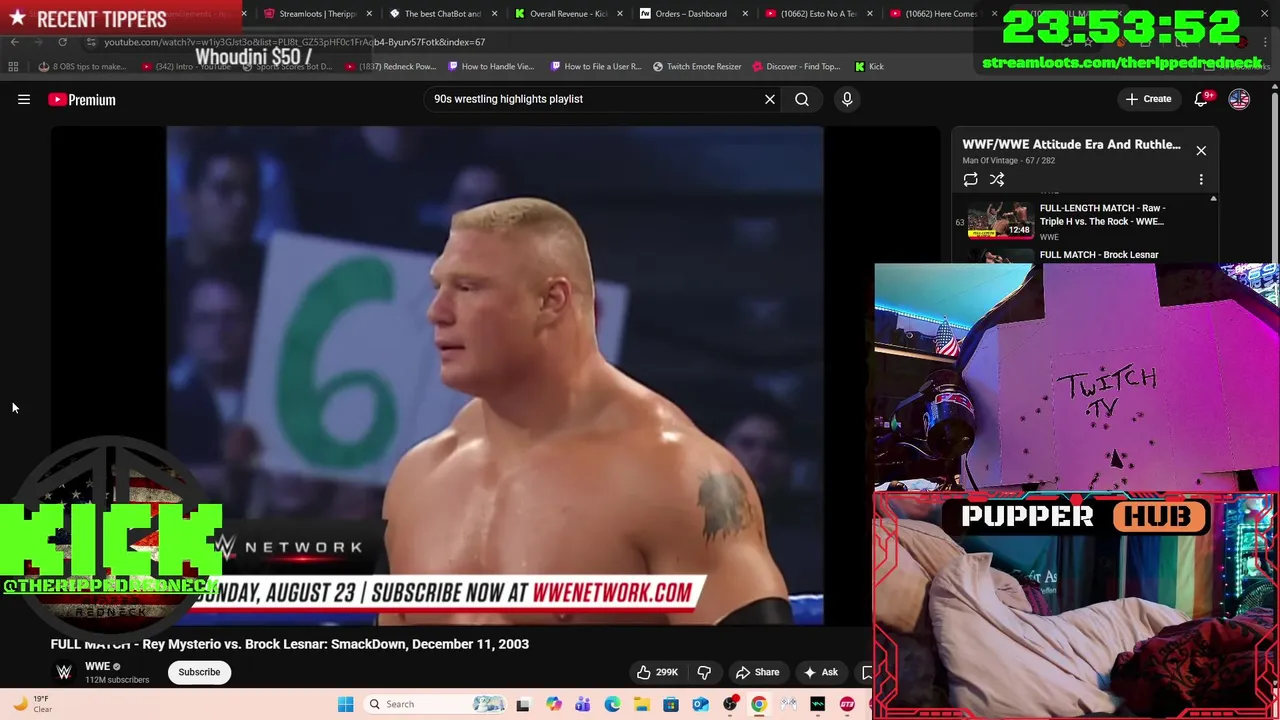
Task: Toggle shuffle playlist
Action: pos(997,179)
